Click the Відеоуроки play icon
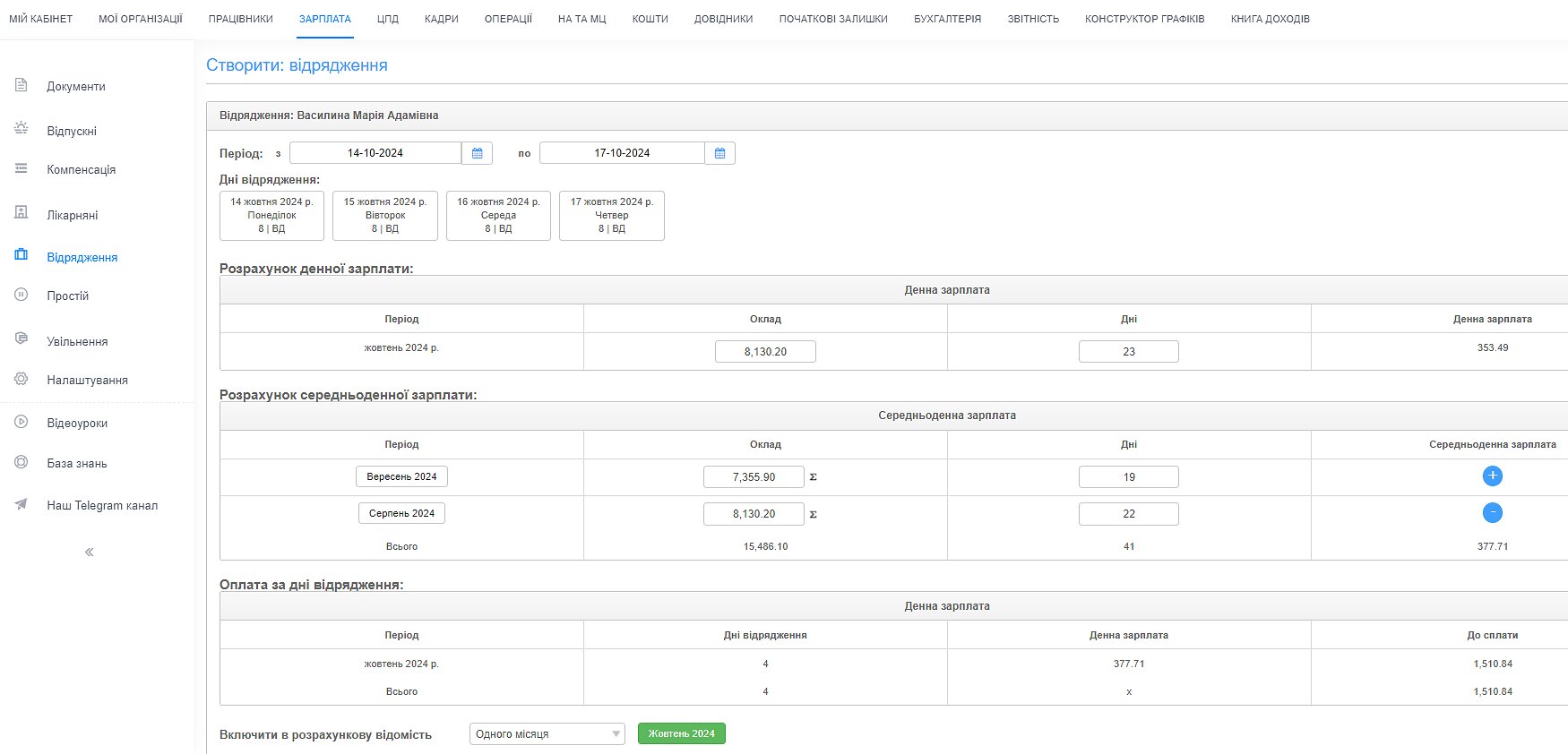Viewport: 1568px width, 754px height. (22, 422)
